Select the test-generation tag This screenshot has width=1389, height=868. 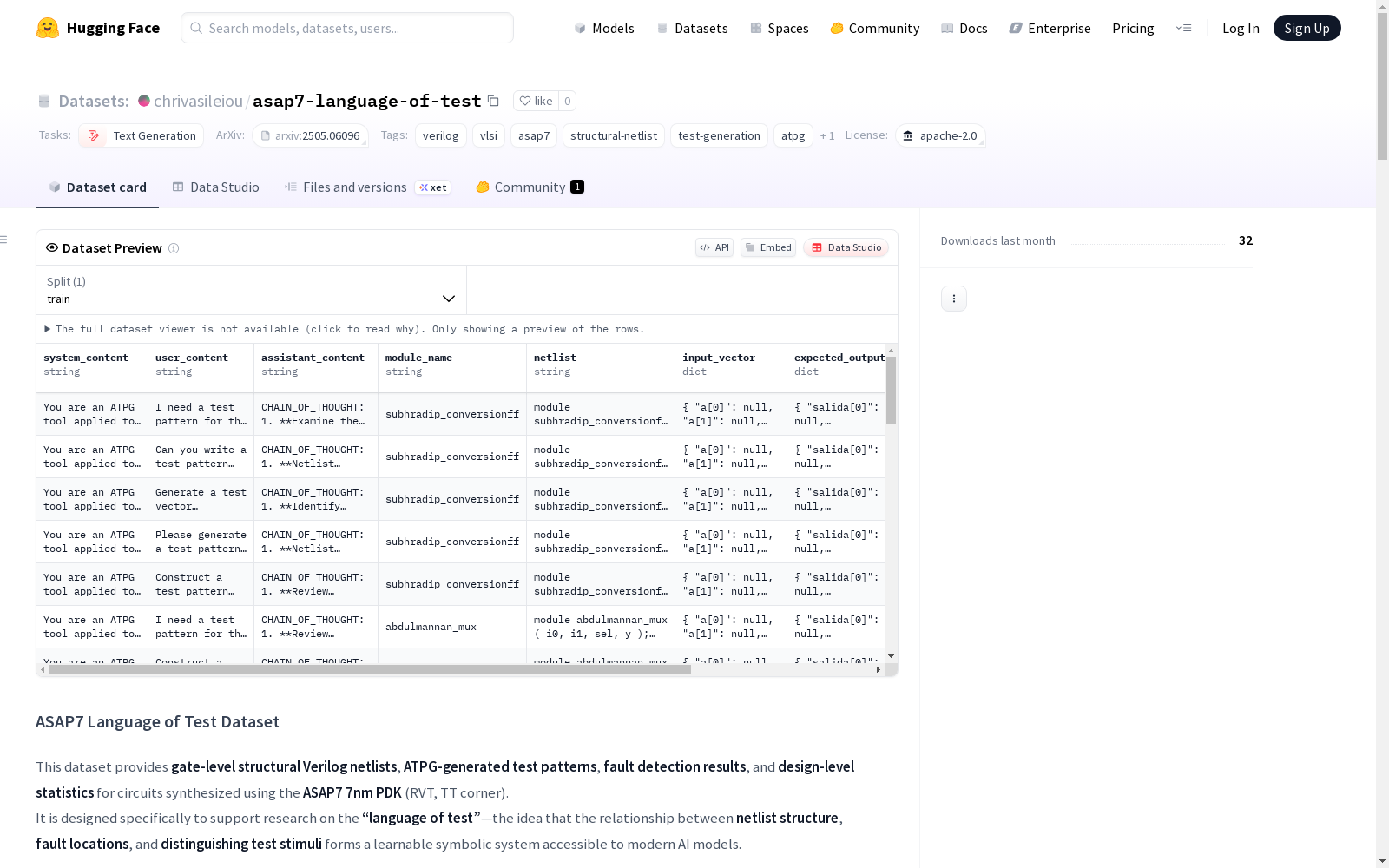tap(719, 135)
